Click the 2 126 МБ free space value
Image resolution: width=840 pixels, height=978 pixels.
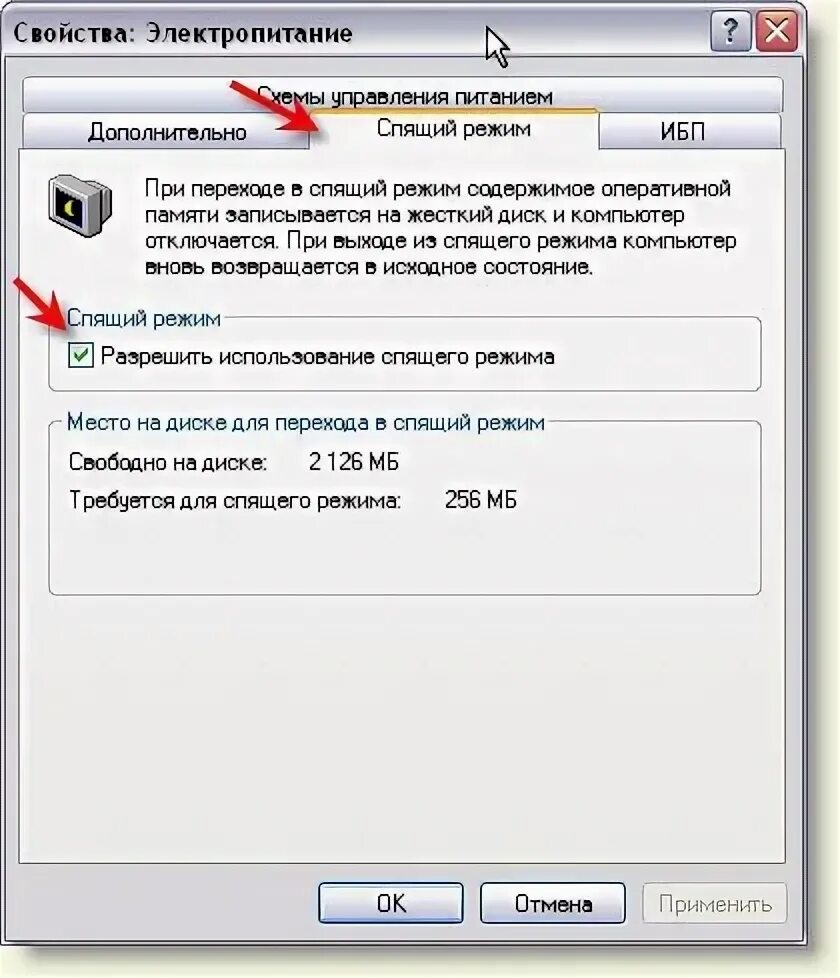coord(354,462)
